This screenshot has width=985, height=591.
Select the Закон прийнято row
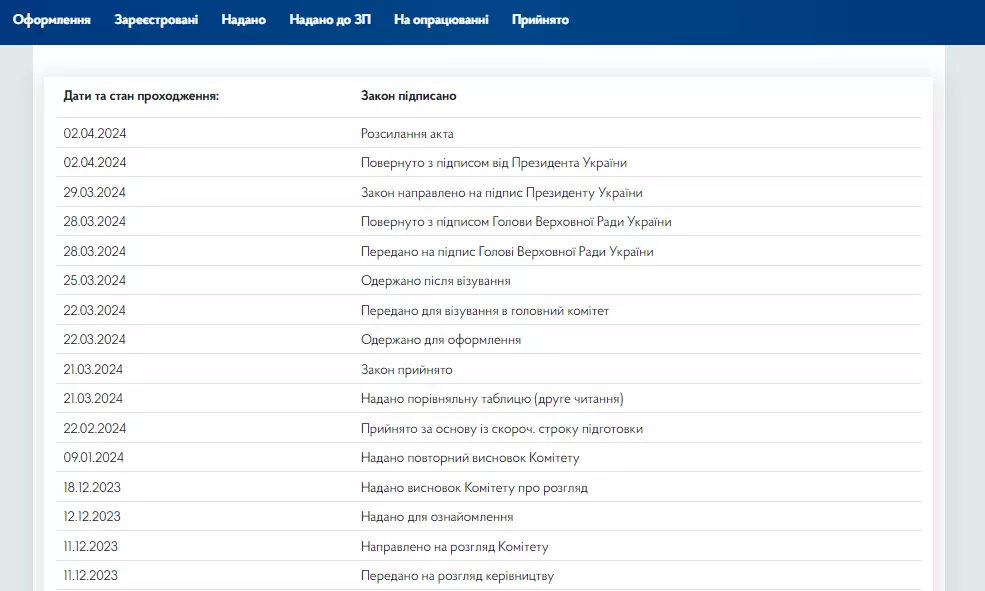406,368
